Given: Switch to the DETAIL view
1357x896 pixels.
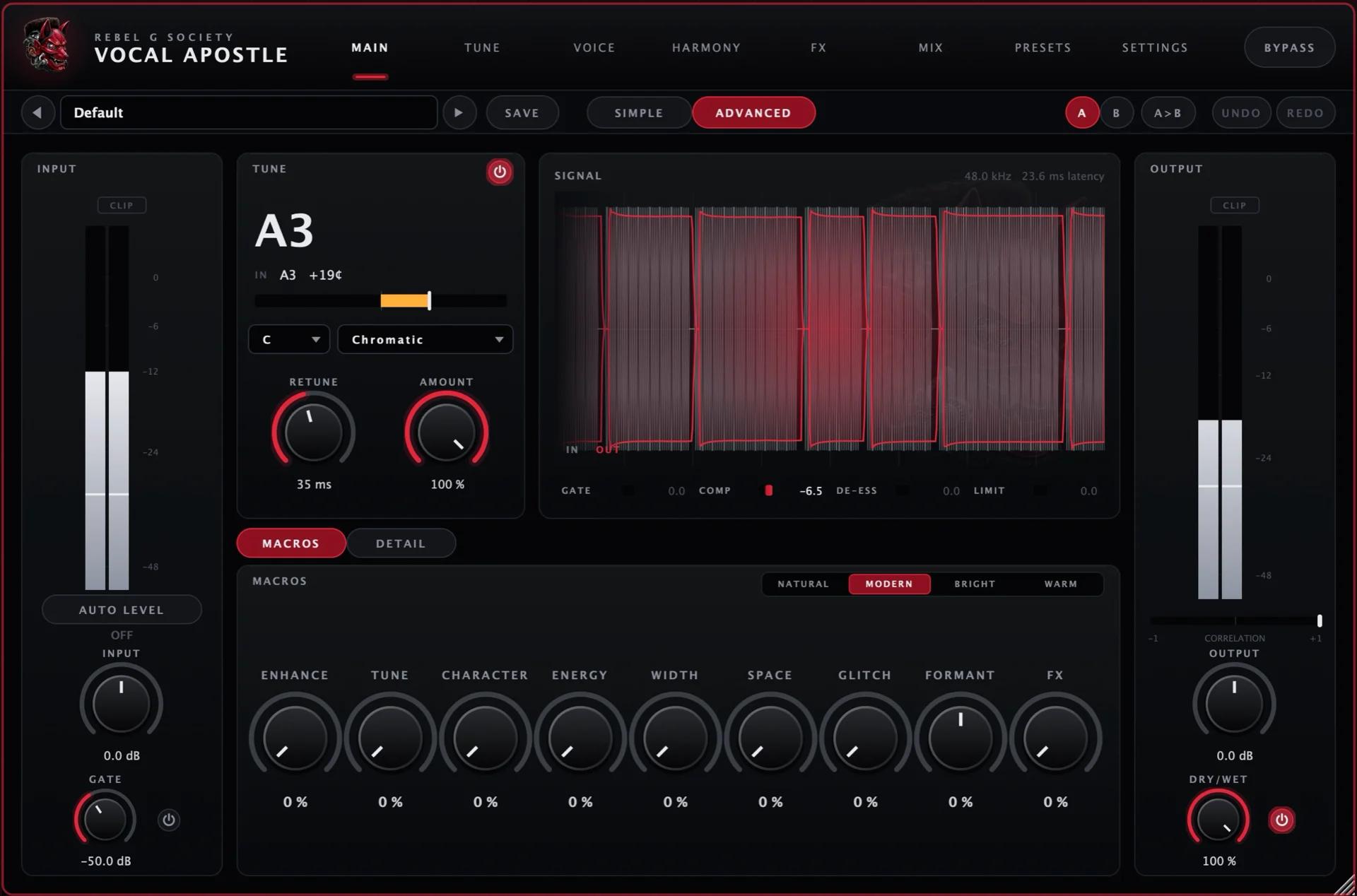Looking at the screenshot, I should [401, 543].
